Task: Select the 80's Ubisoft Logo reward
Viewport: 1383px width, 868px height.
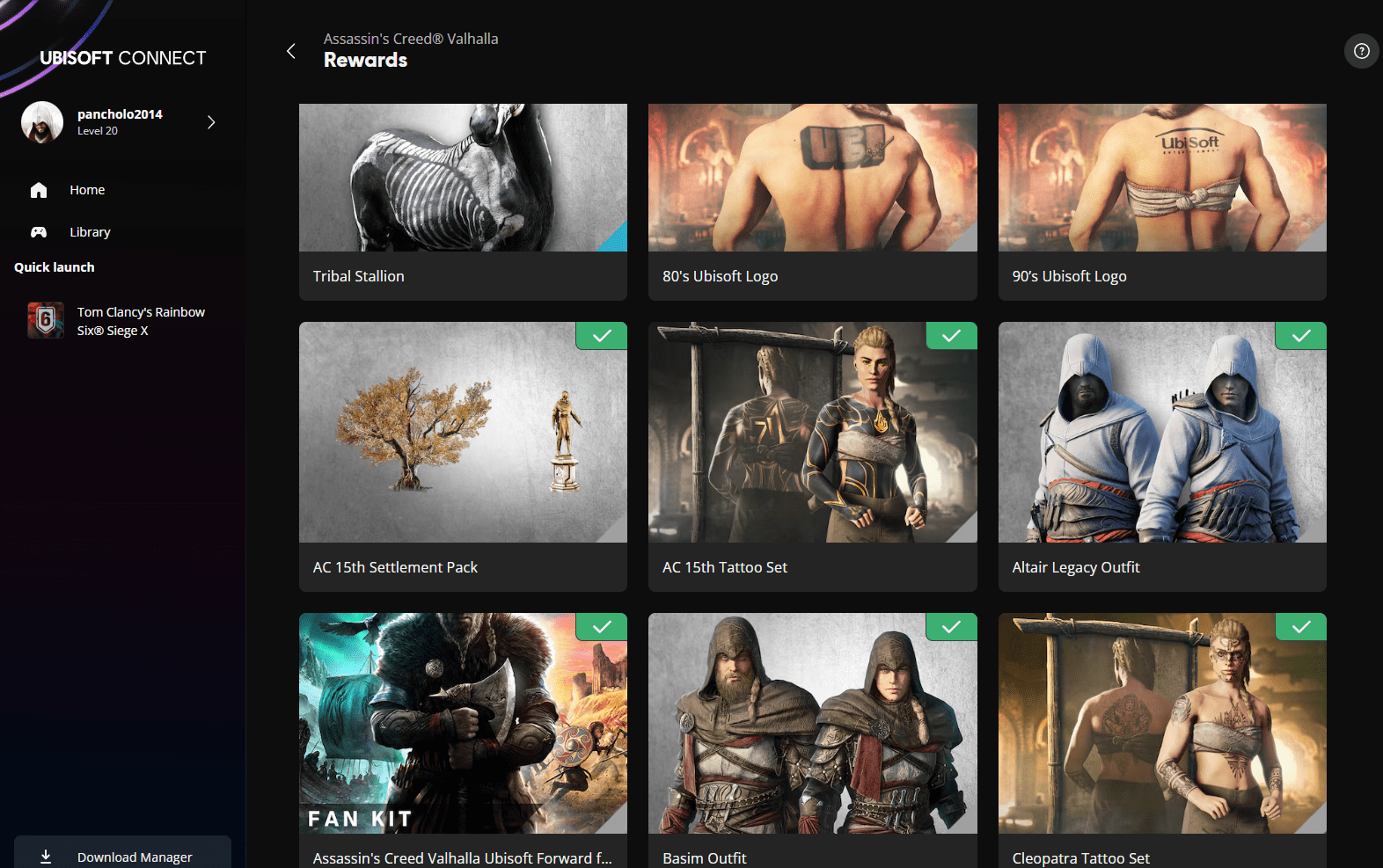Action: pyautogui.click(x=812, y=202)
